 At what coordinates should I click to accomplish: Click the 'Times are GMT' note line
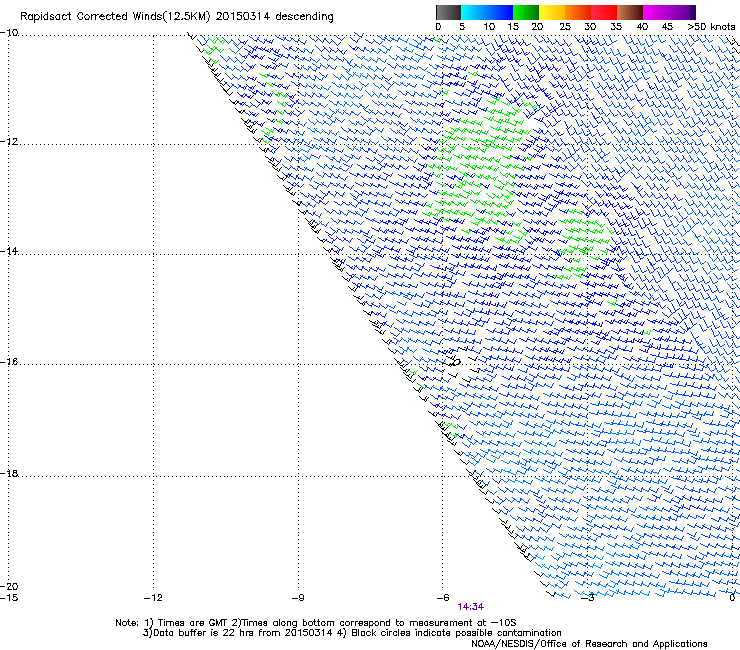click(316, 623)
